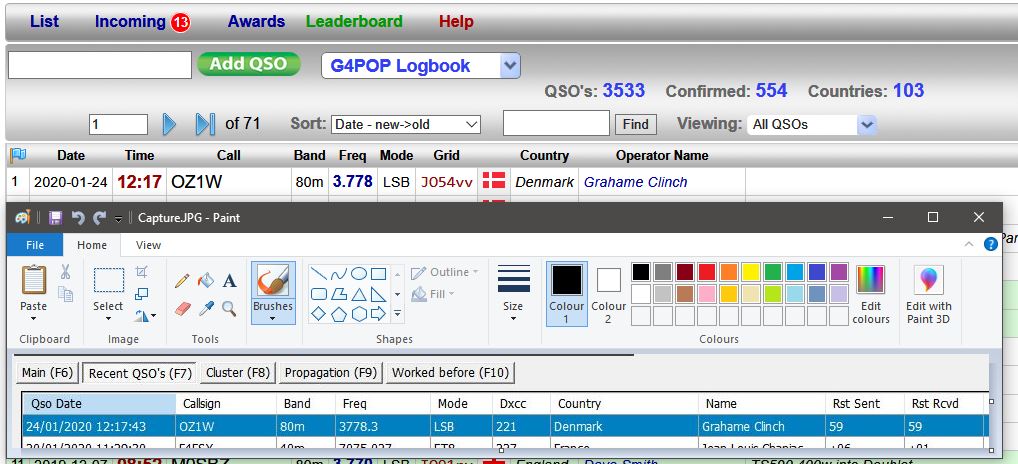
Task: Click the Save icon in Paint title bar
Action: tap(56, 217)
